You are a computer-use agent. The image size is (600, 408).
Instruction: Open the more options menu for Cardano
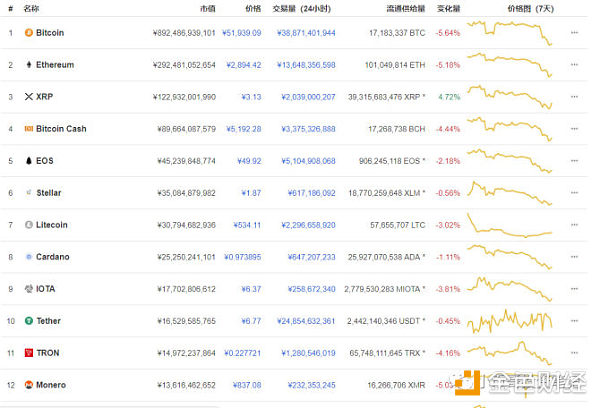574,257
